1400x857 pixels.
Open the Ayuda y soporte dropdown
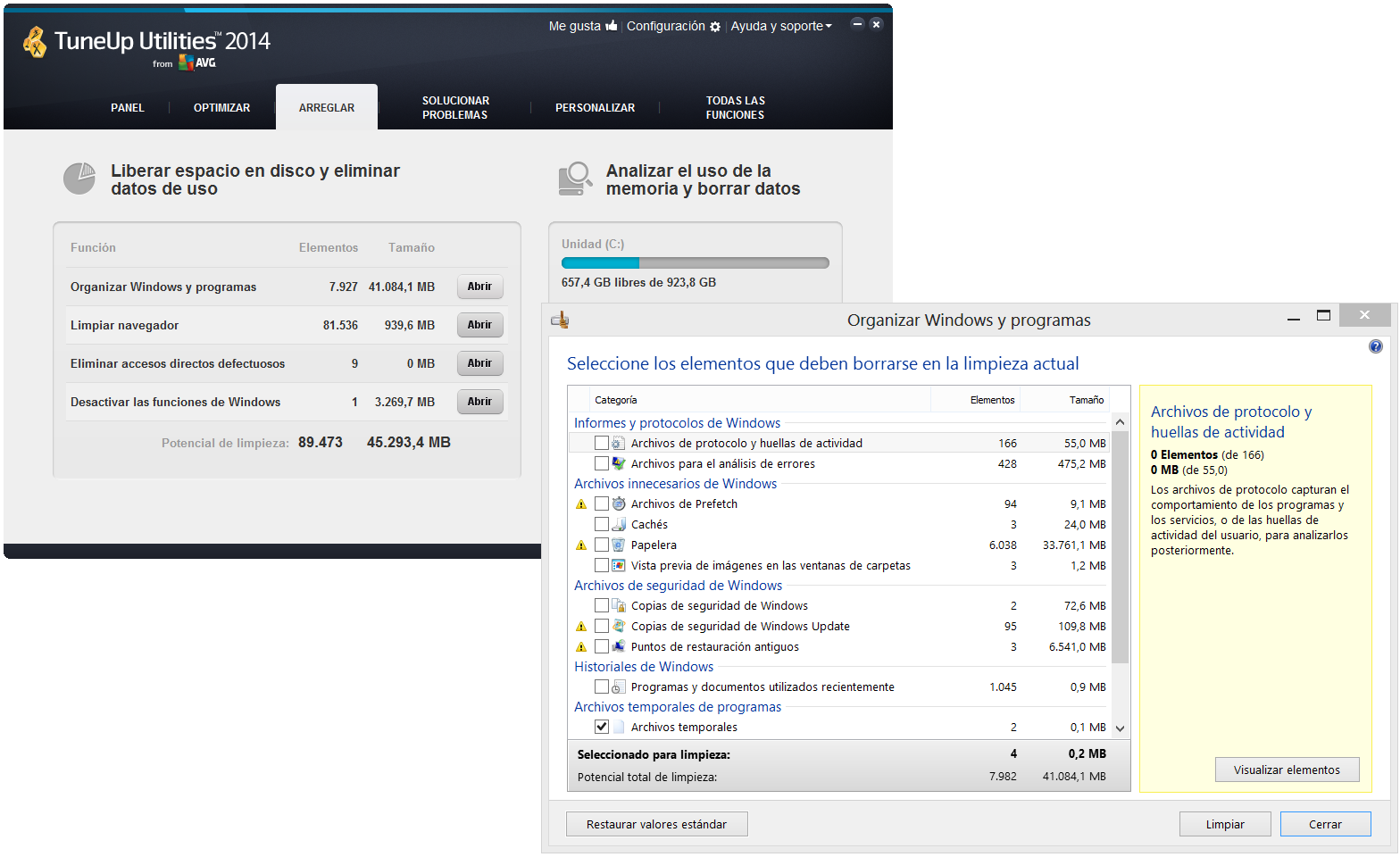pyautogui.click(x=781, y=26)
